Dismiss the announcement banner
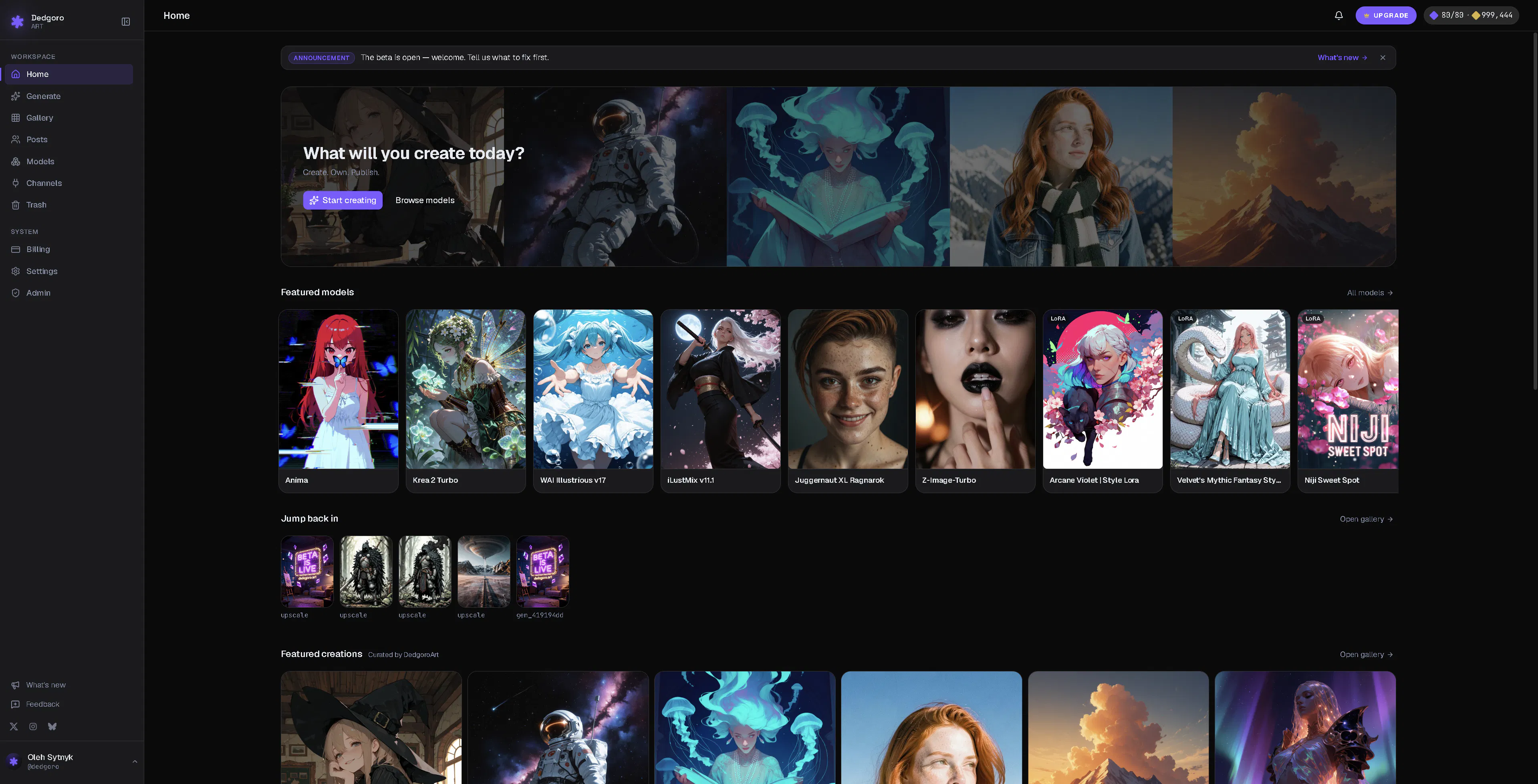 tap(1383, 57)
